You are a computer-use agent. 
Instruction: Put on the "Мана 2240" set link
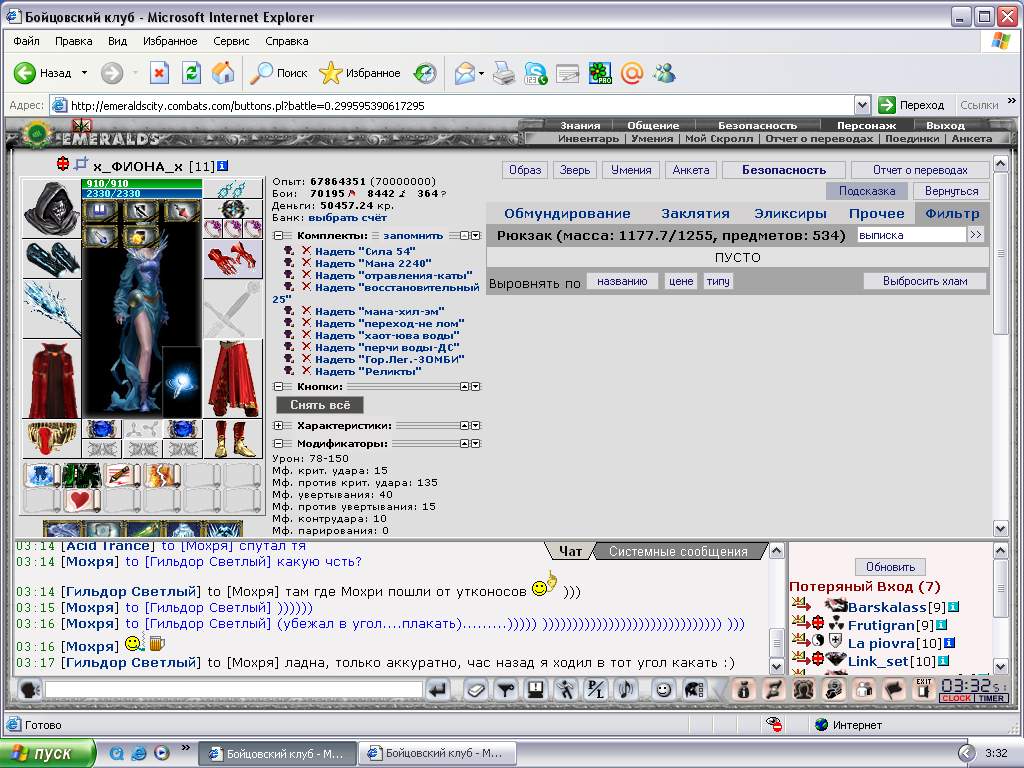click(373, 263)
